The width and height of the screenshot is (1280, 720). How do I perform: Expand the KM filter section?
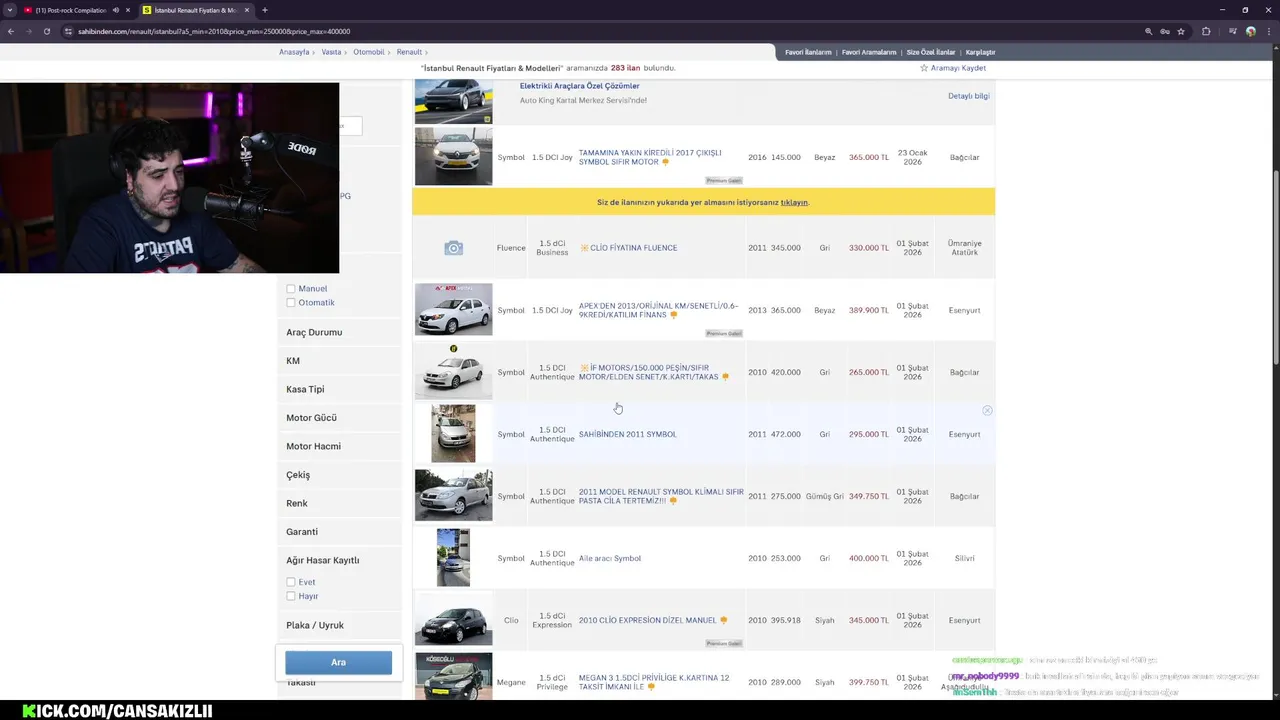click(293, 361)
